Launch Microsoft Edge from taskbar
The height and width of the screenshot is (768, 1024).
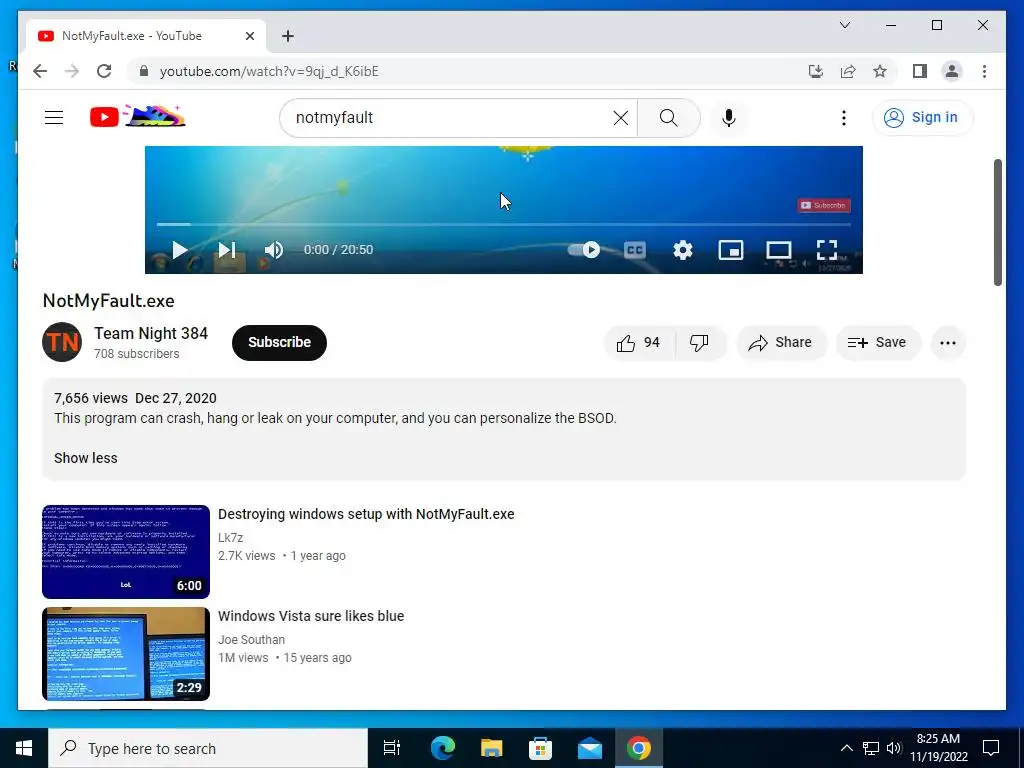pyautogui.click(x=442, y=748)
